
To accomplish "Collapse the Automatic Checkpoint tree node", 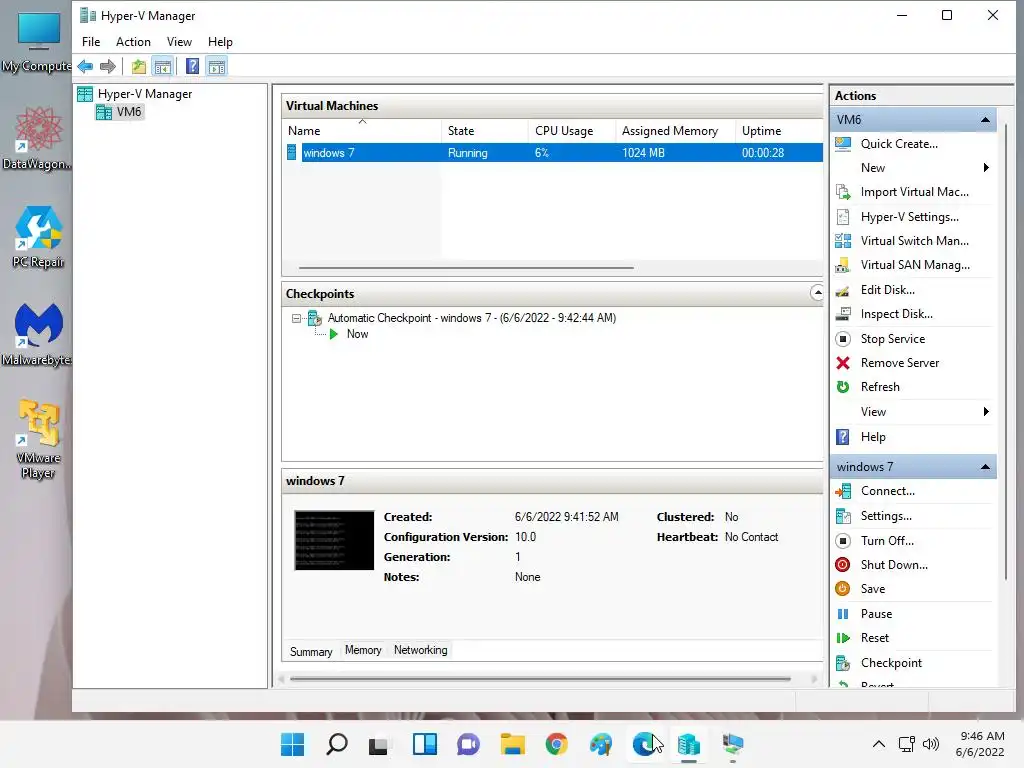I will (296, 319).
